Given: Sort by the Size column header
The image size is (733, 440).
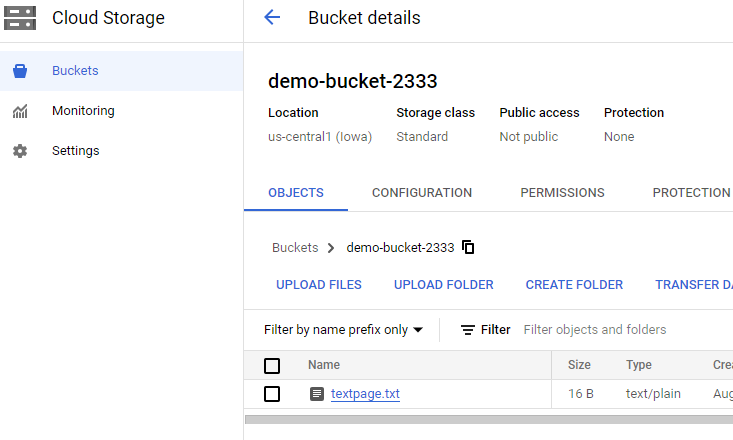Looking at the screenshot, I should (579, 365).
